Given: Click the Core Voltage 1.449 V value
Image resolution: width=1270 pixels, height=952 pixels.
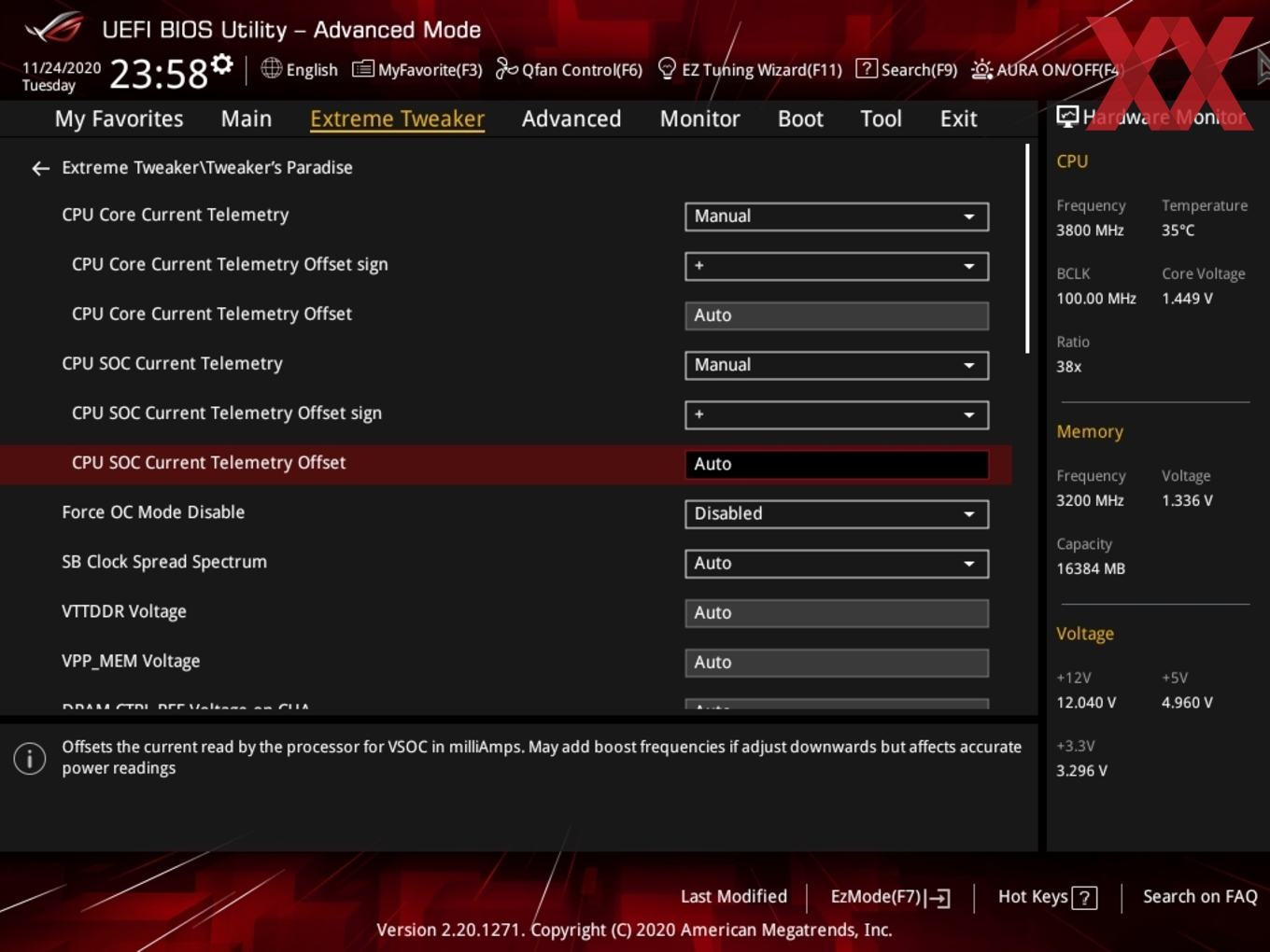Looking at the screenshot, I should click(1187, 299).
